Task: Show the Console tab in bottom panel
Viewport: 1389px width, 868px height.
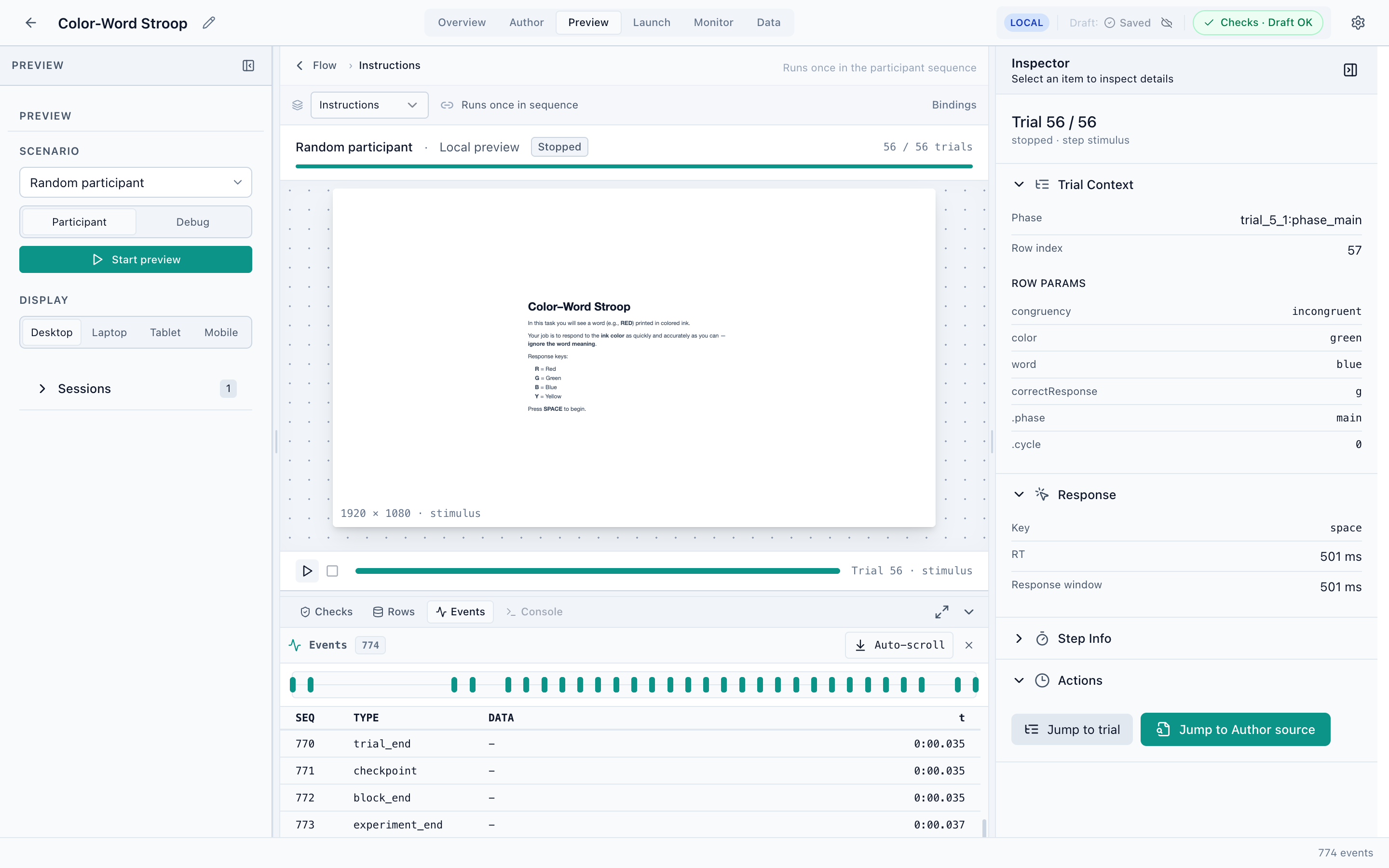Action: tap(534, 611)
